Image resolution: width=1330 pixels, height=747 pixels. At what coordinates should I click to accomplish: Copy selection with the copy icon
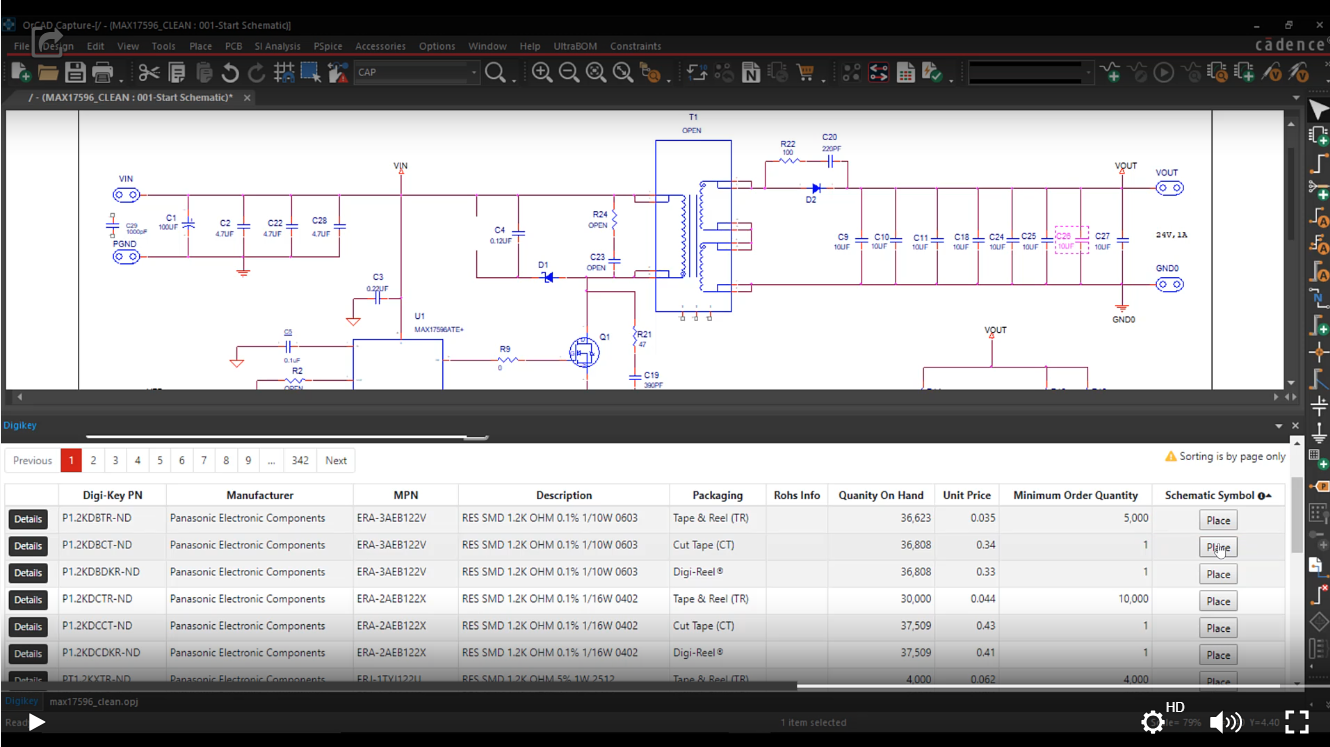tap(177, 72)
